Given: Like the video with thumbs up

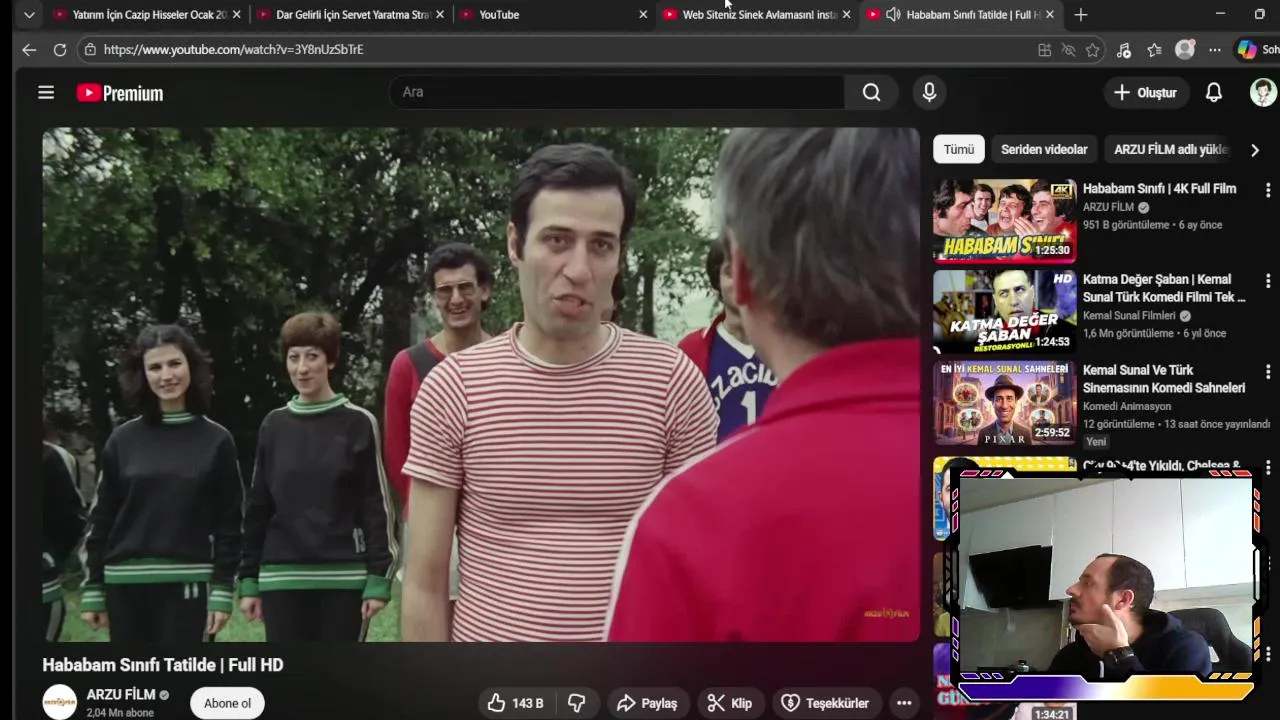Looking at the screenshot, I should click(x=515, y=703).
